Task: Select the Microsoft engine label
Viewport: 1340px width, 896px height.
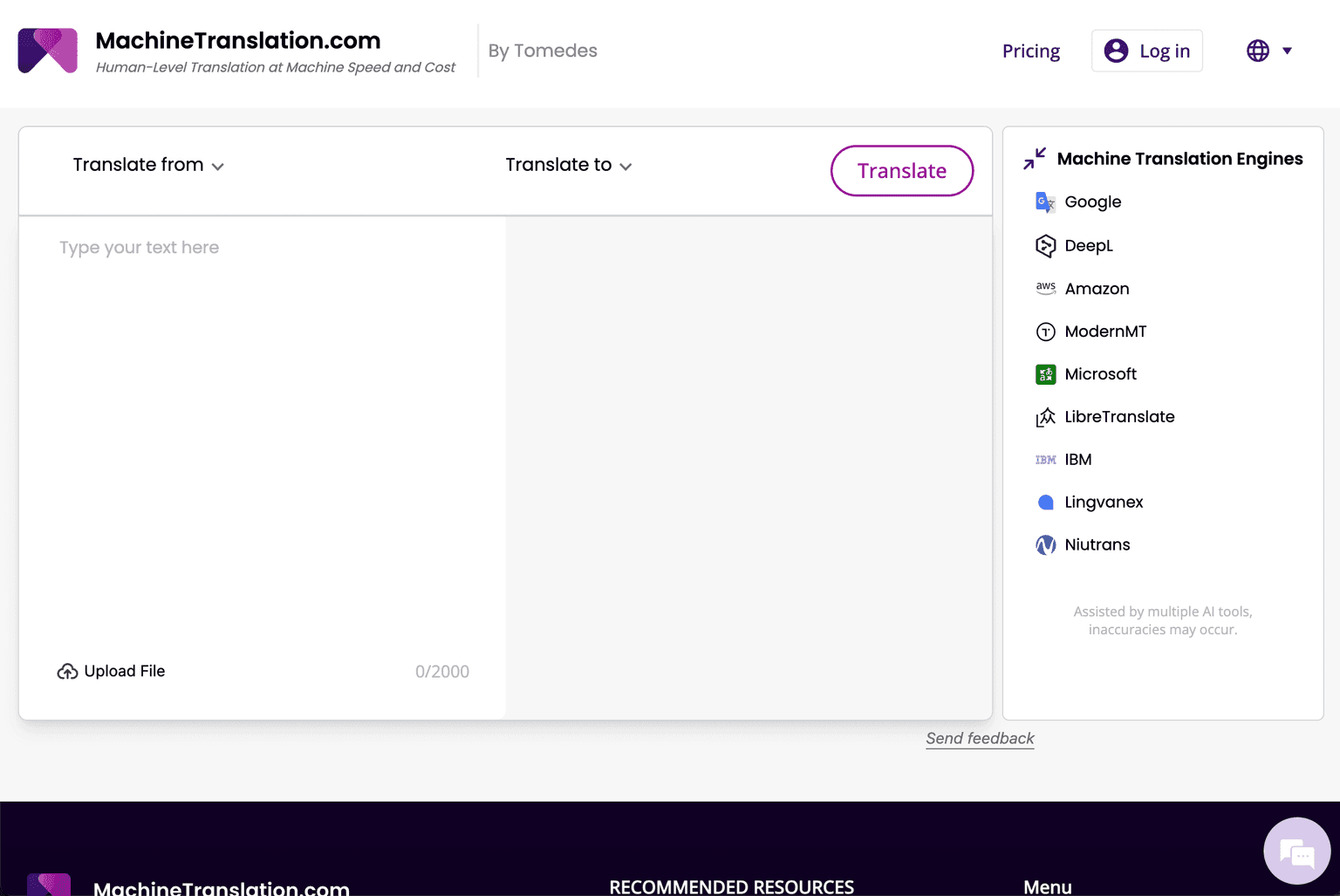Action: tap(1100, 374)
